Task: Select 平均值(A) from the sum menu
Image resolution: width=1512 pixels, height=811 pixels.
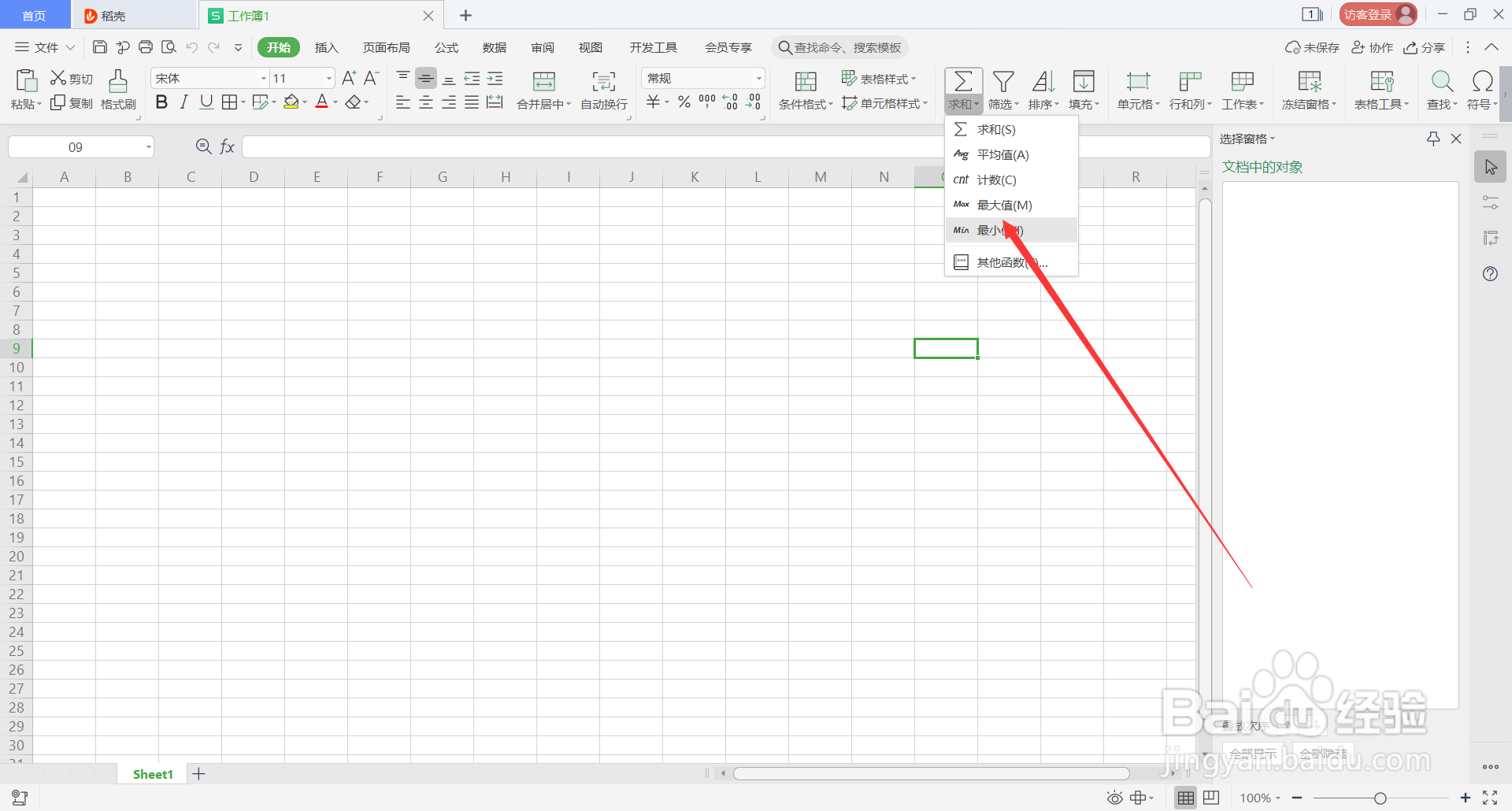Action: click(1003, 154)
